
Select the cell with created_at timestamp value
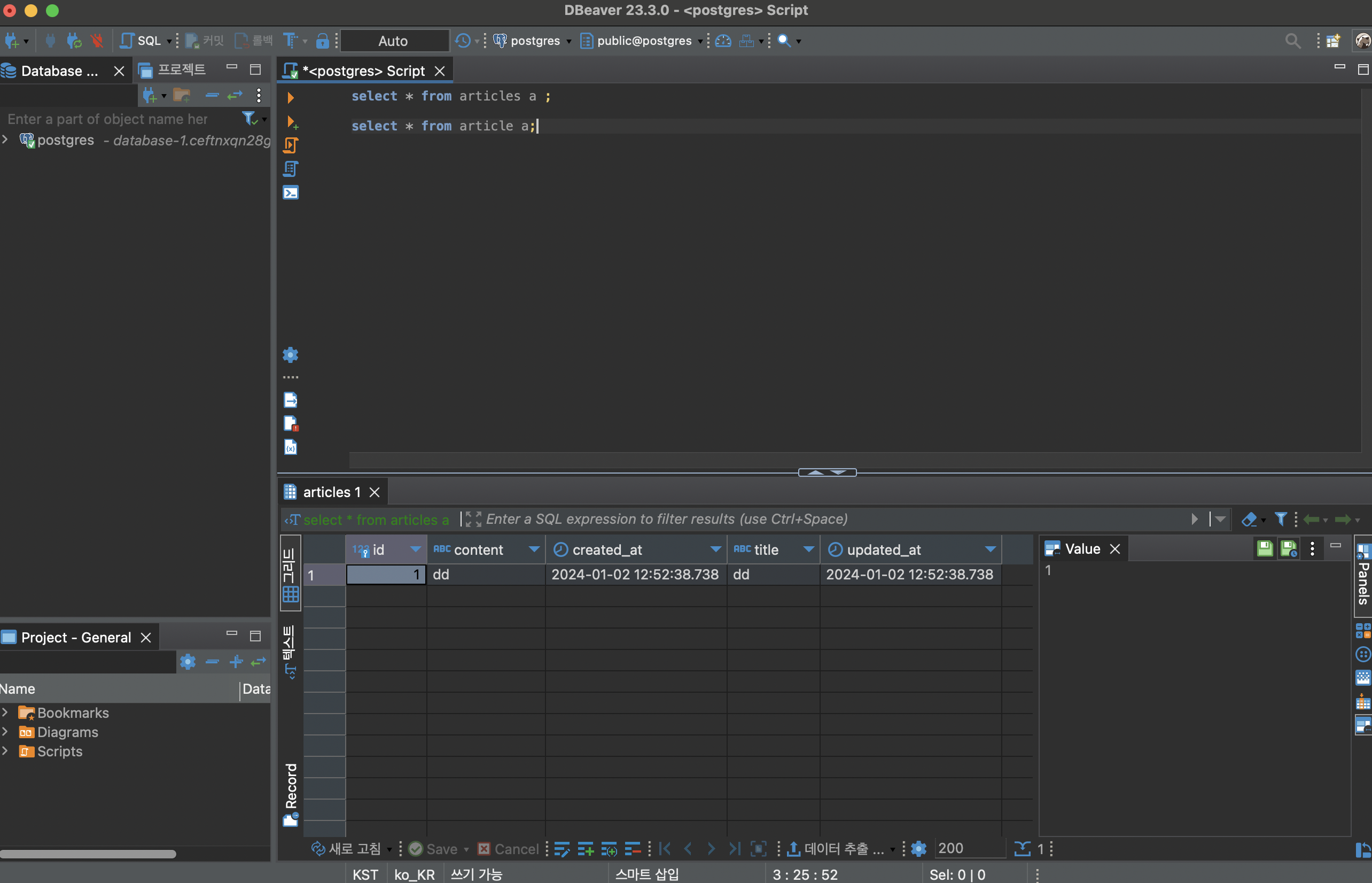[635, 575]
